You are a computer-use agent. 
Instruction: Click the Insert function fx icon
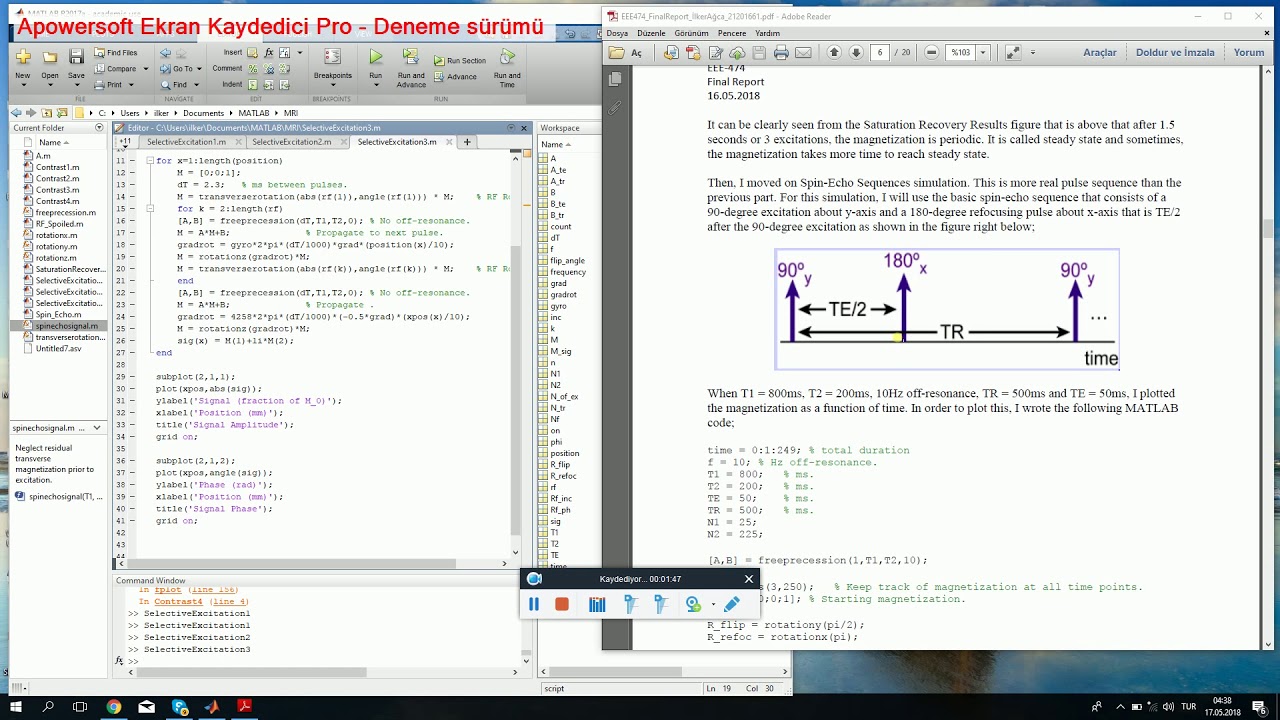coord(268,53)
